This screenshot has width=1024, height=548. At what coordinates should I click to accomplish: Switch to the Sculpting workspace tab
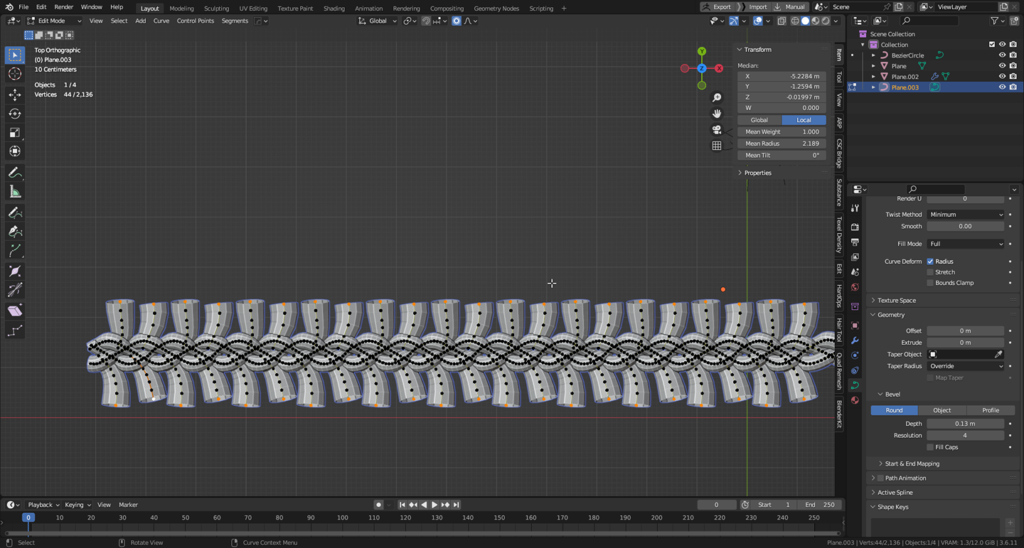(216, 8)
